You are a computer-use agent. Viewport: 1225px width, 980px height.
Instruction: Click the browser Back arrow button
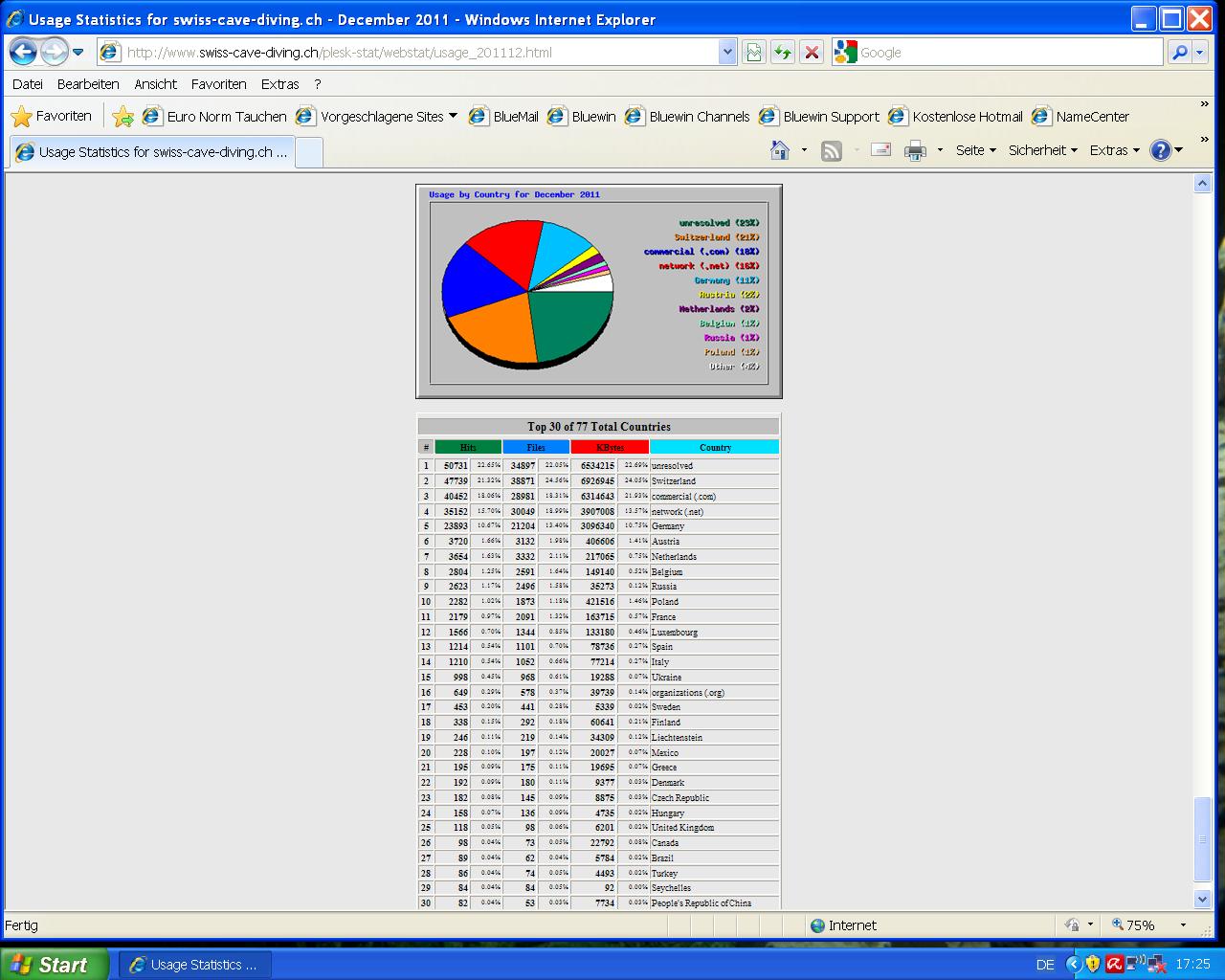click(x=24, y=52)
